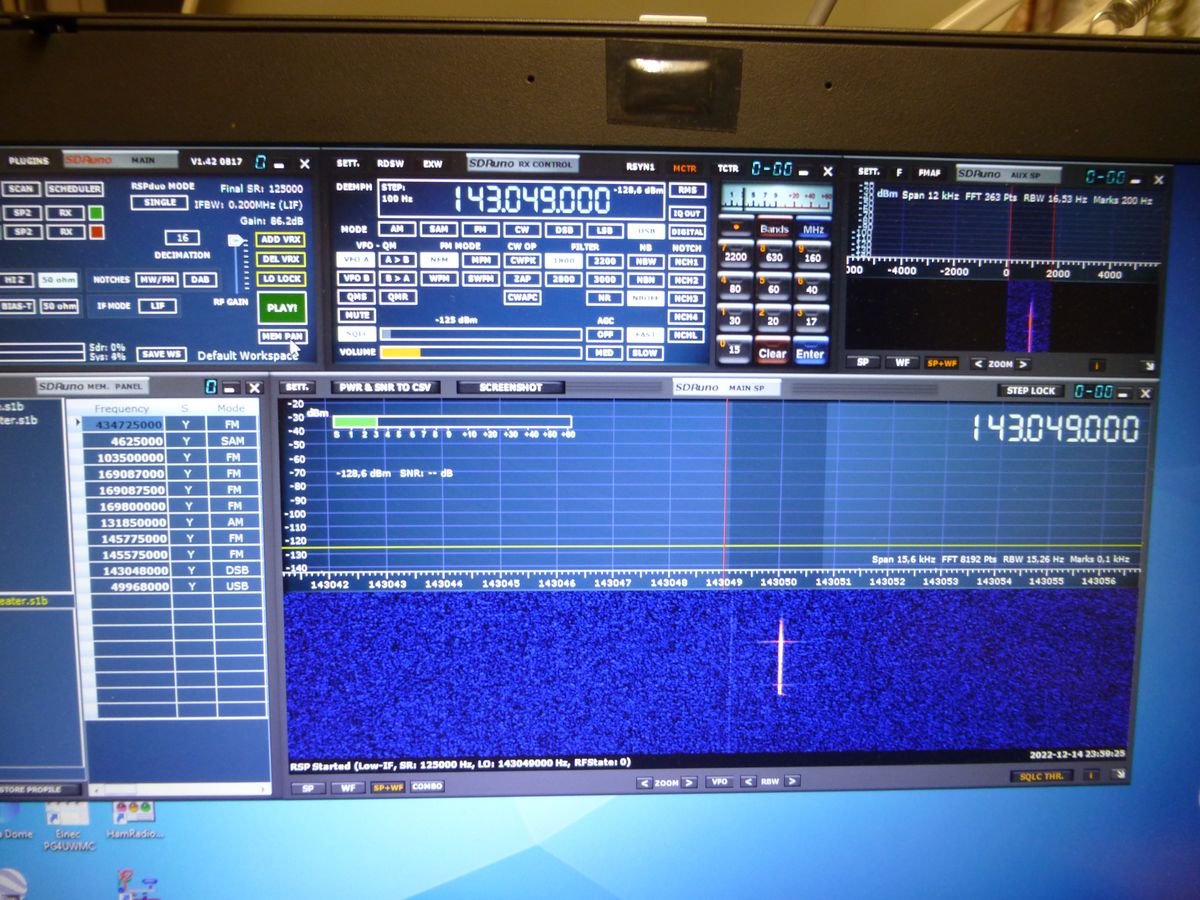Enable the NCH1 notch filter

pyautogui.click(x=687, y=262)
